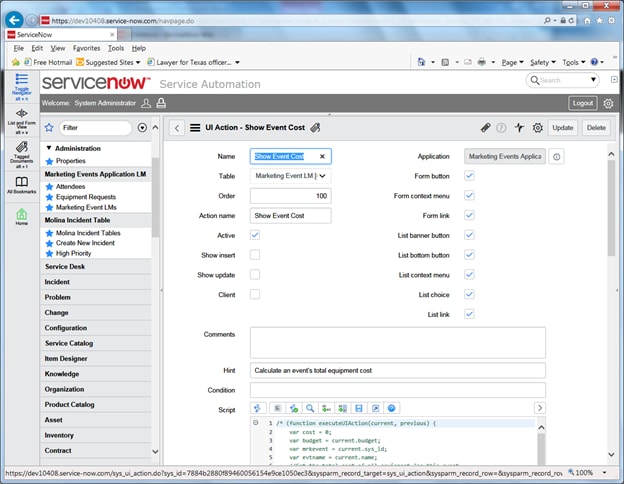Open Equipment Requests in the navigator
This screenshot has width=624, height=484.
[86, 197]
